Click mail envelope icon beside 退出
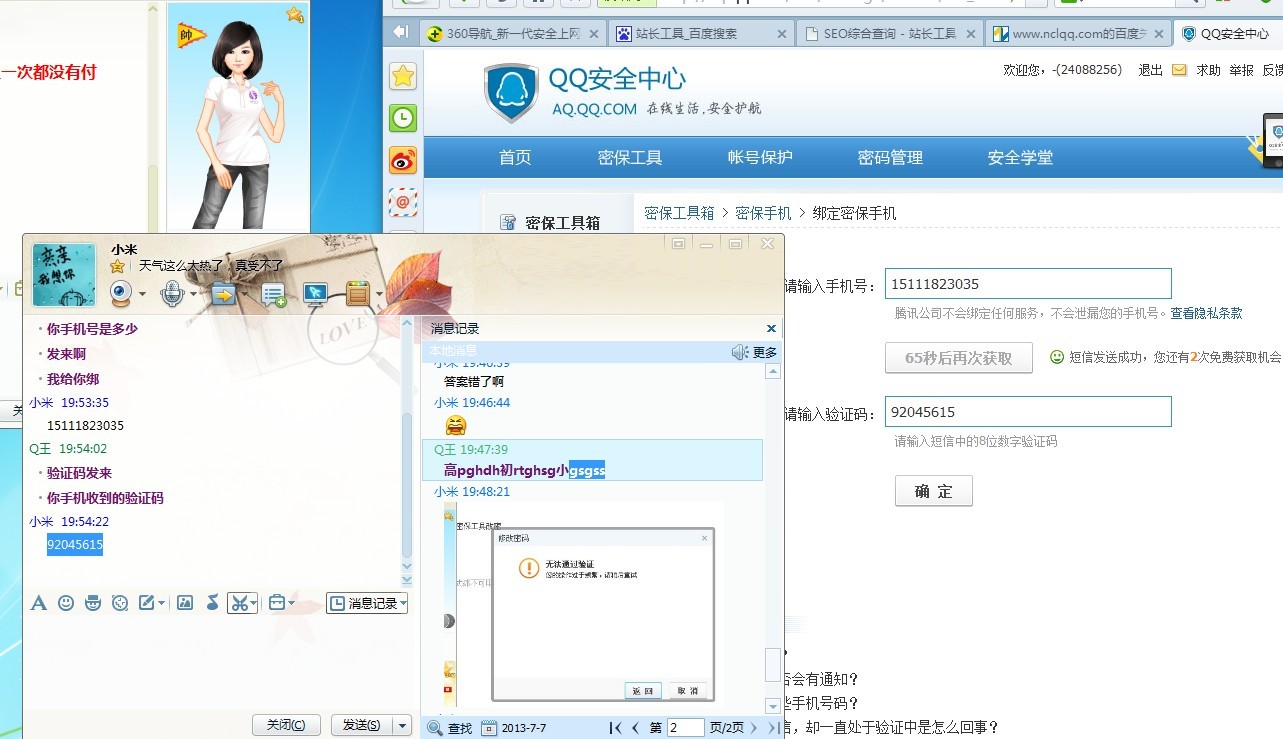1283x739 pixels. [1179, 70]
